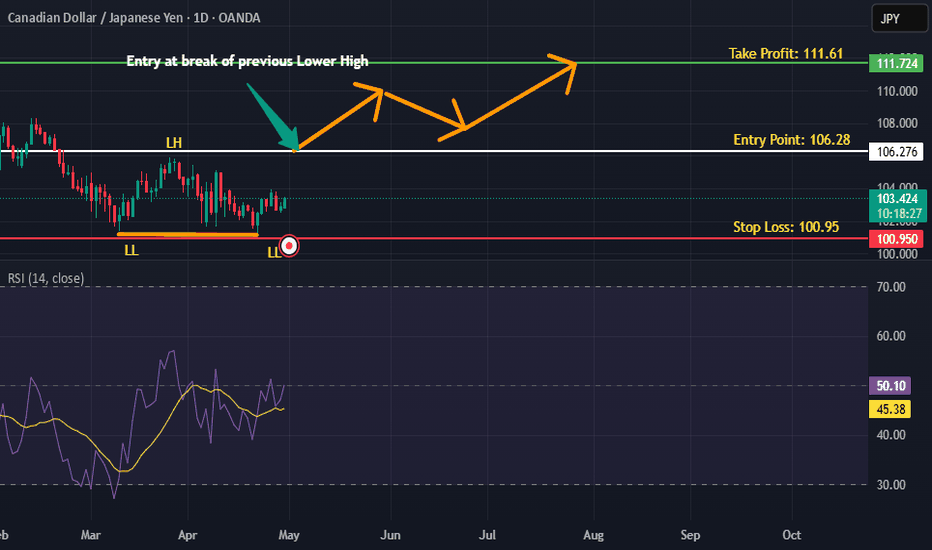
Task: Click the 100.000 price scale label
Action: click(897, 254)
